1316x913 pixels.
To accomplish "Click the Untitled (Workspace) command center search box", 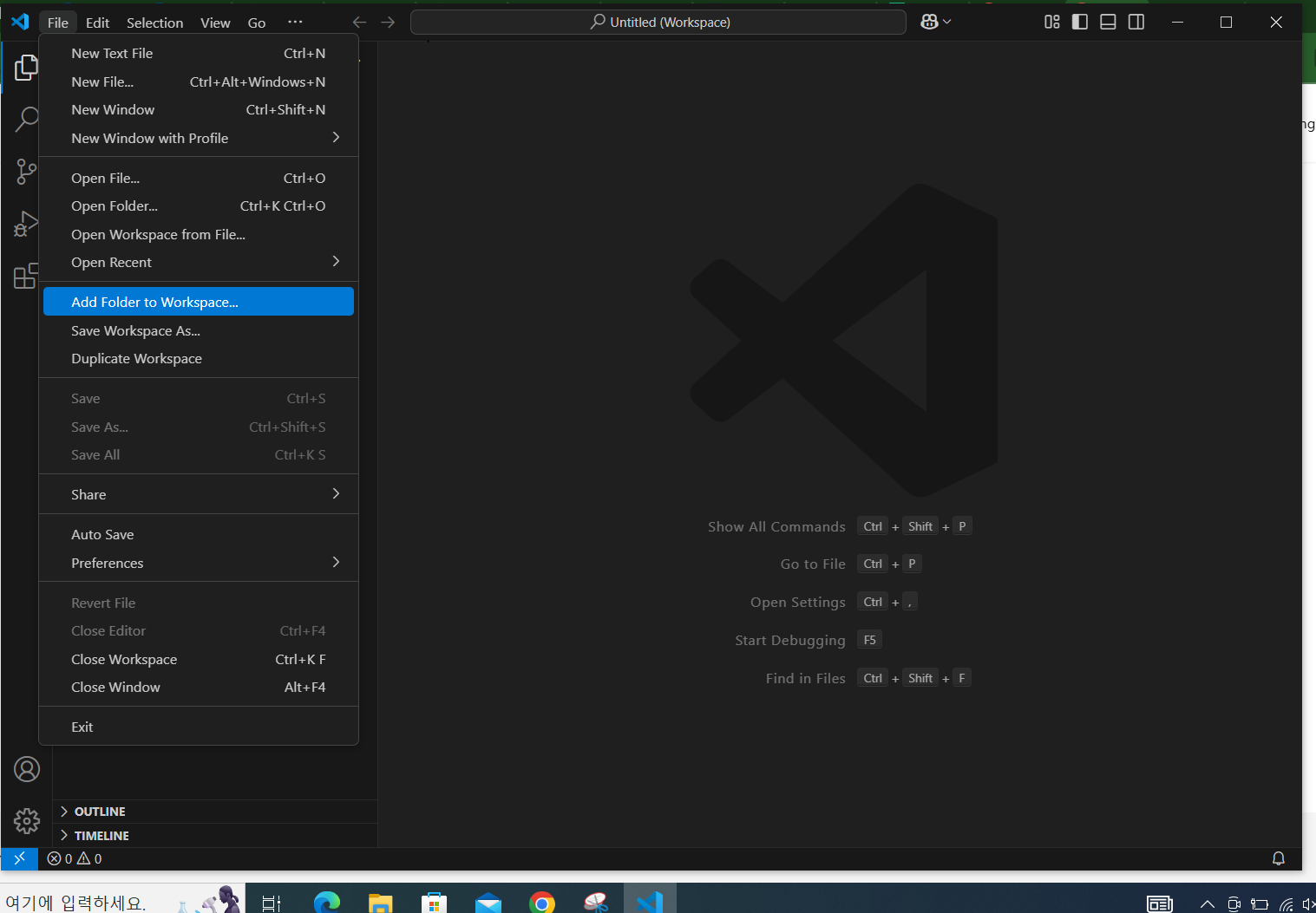I will 658,22.
